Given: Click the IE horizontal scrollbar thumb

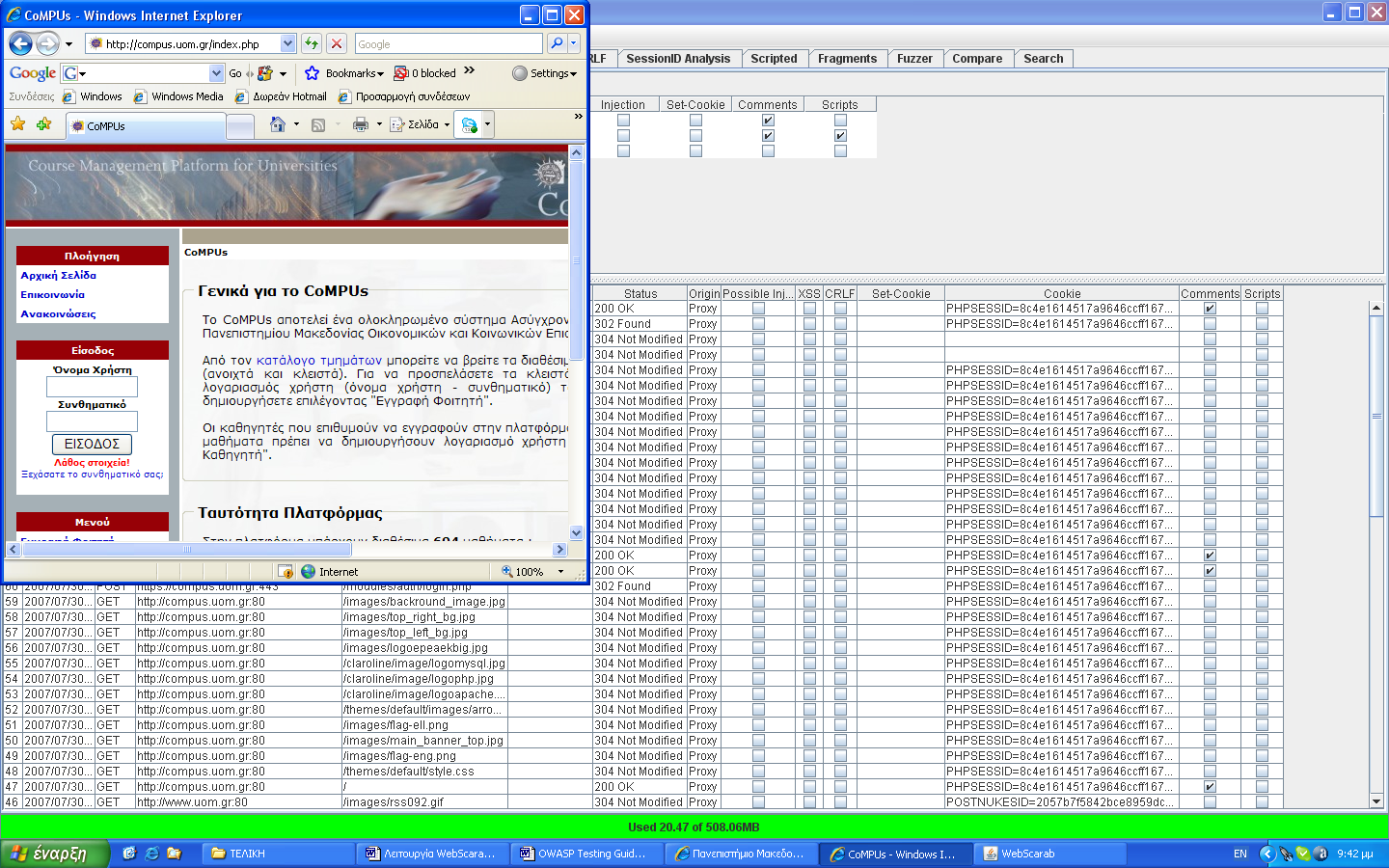Looking at the screenshot, I should point(186,549).
